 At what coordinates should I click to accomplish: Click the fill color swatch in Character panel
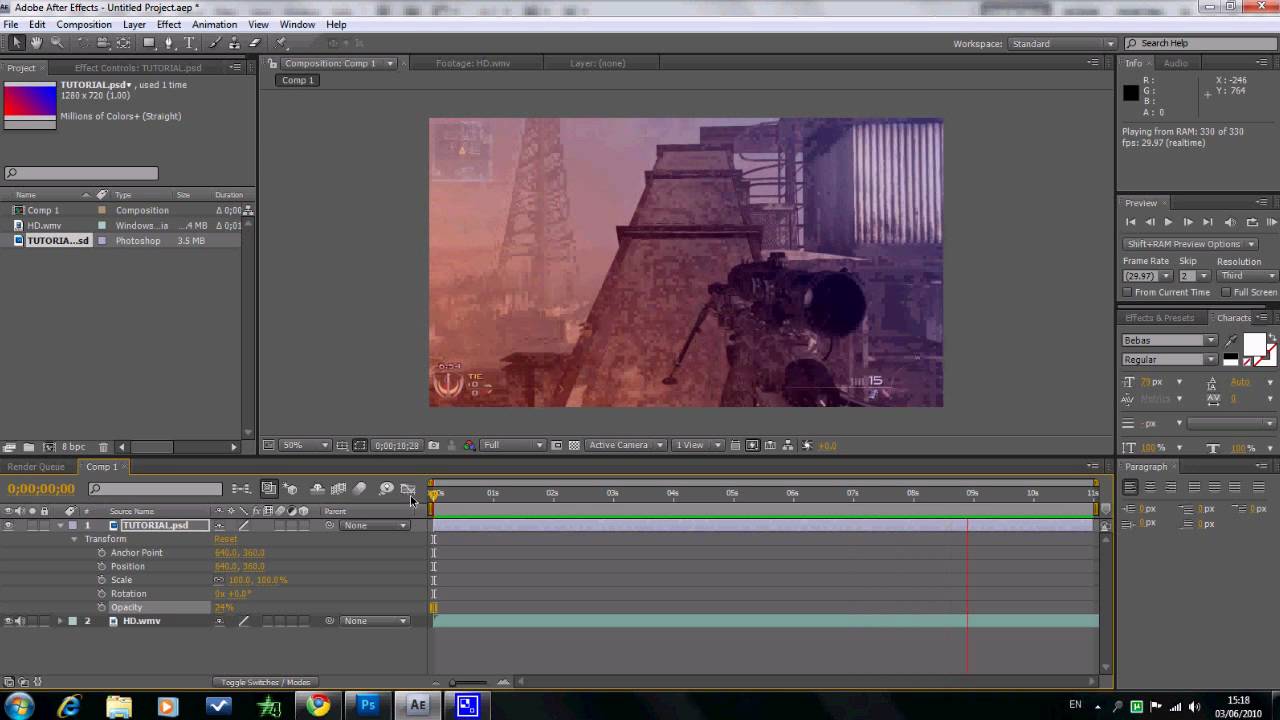(x=1254, y=344)
